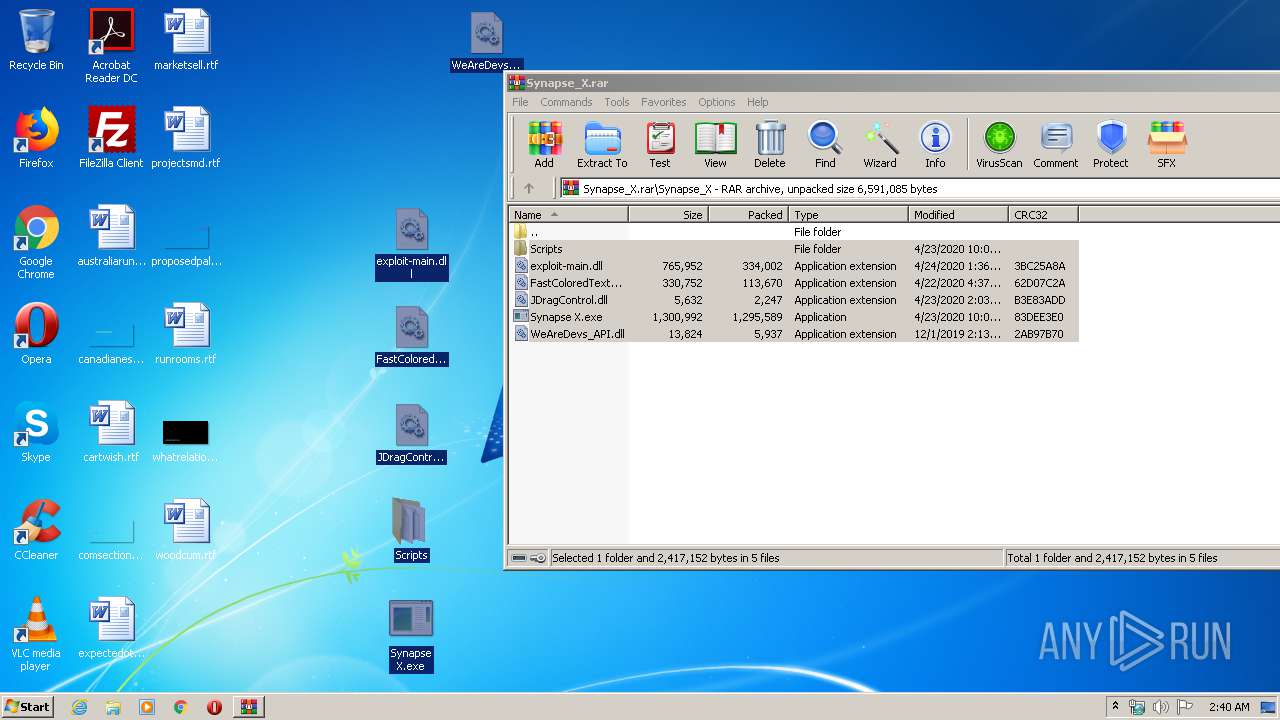This screenshot has height=720, width=1280.
Task: Open the Commands menu
Action: pos(566,102)
